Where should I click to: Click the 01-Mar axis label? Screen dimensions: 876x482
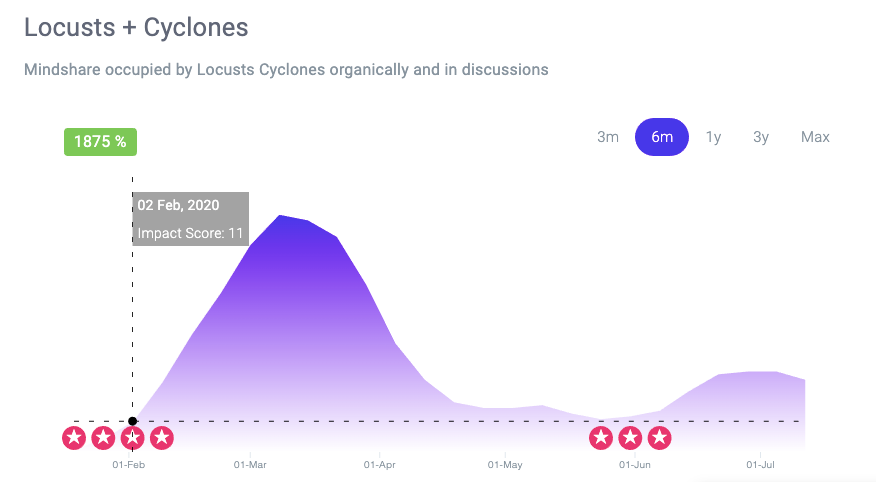click(x=250, y=465)
